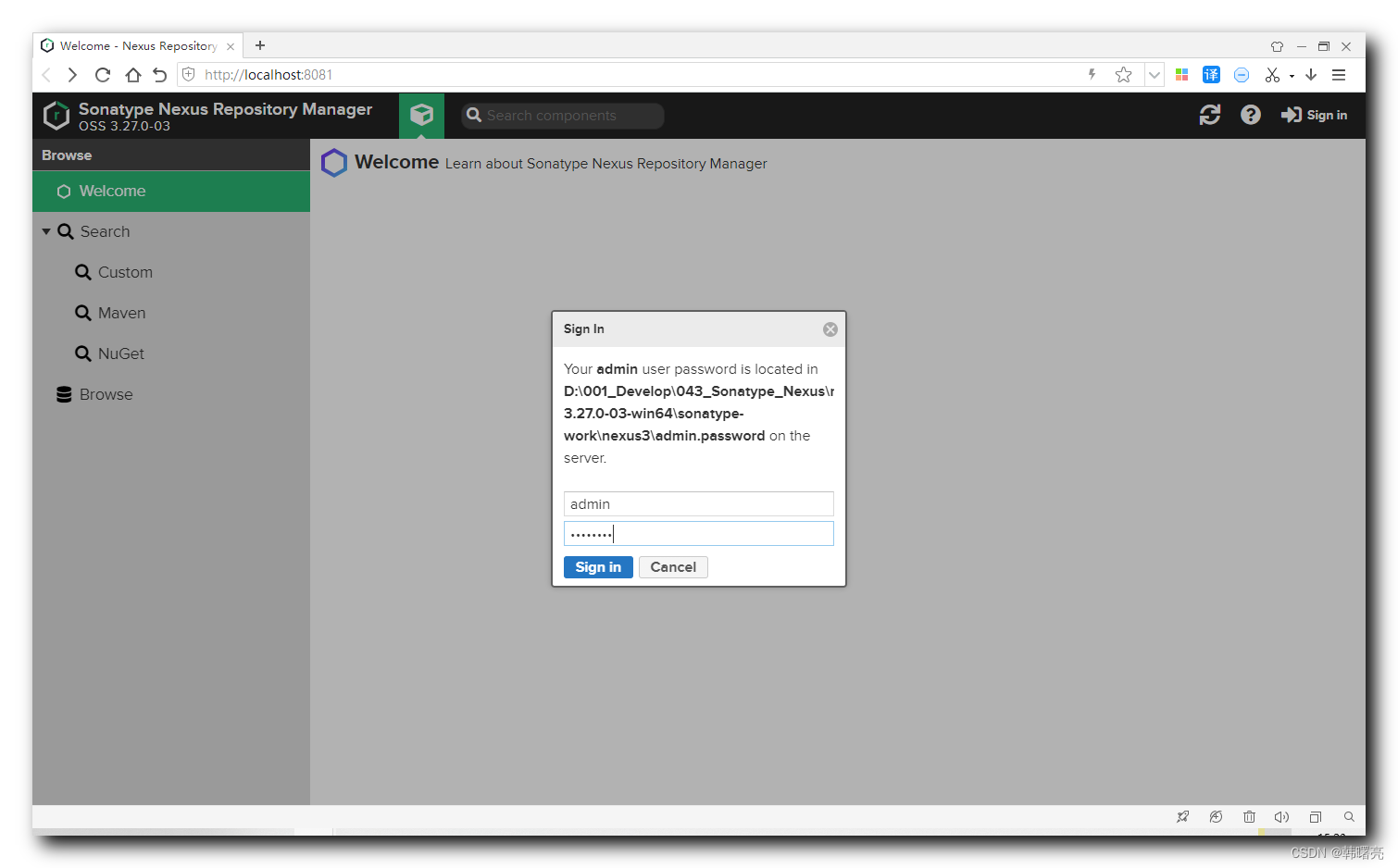
Task: Open the help question mark icon
Action: click(1251, 115)
